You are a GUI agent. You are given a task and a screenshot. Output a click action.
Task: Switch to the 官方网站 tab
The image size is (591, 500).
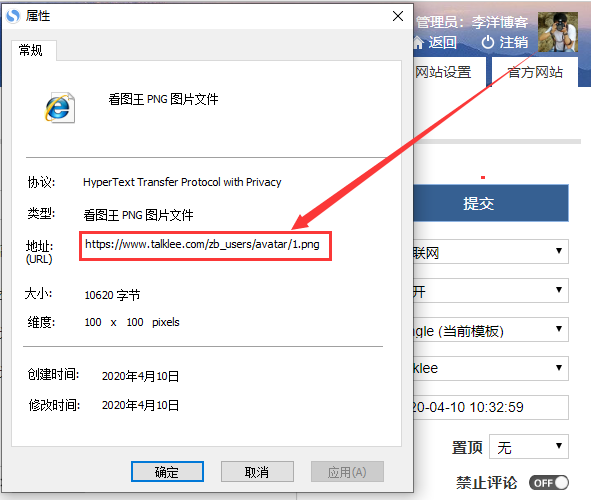[535, 72]
